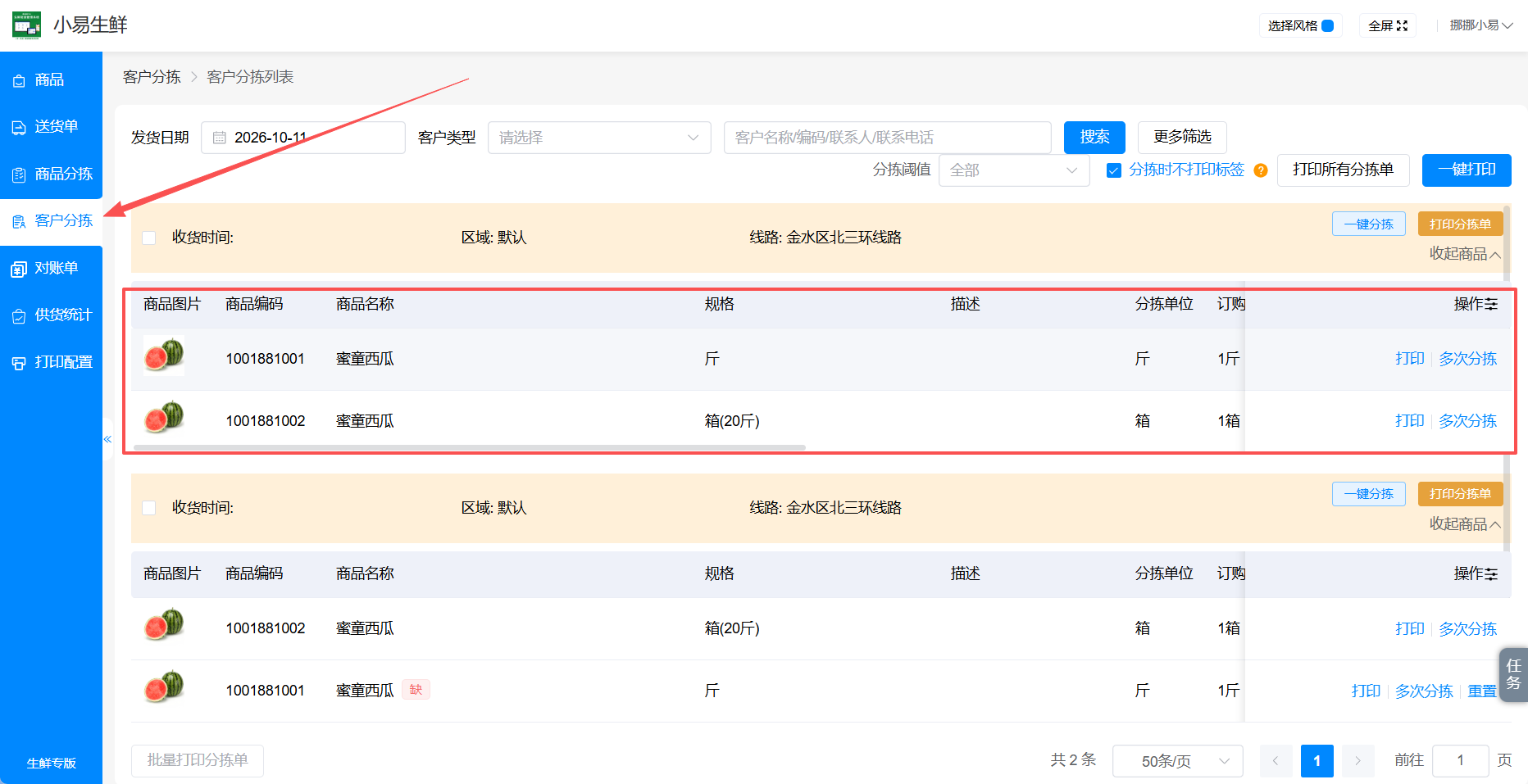Click the customer name search input

[888, 138]
